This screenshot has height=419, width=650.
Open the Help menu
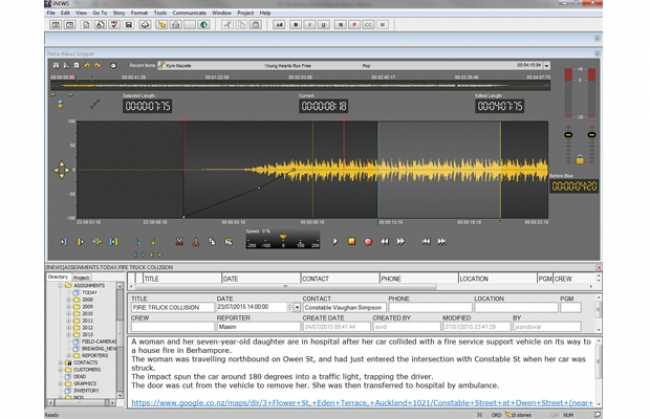pyautogui.click(x=265, y=13)
